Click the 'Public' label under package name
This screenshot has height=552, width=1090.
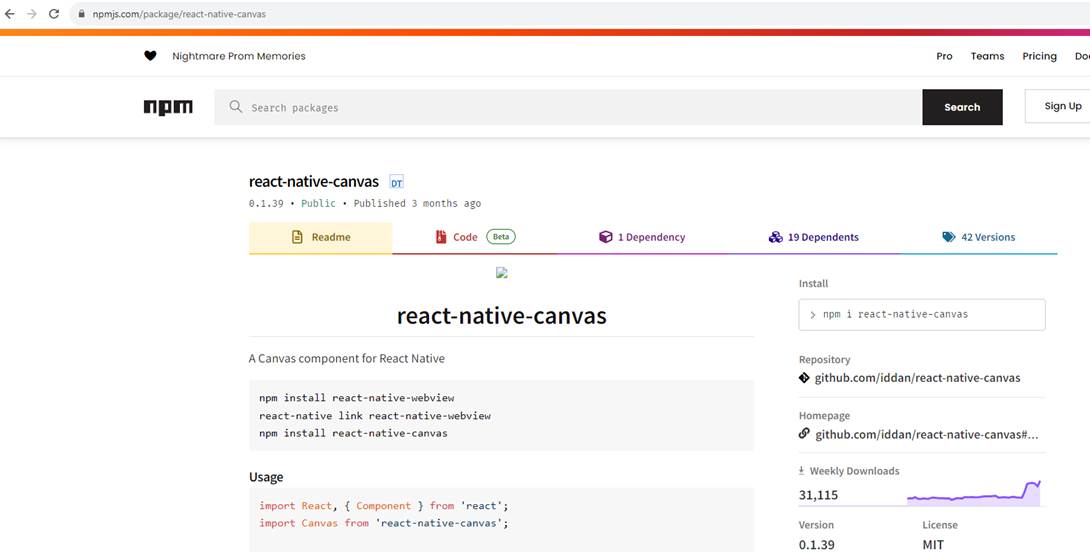[x=318, y=204]
